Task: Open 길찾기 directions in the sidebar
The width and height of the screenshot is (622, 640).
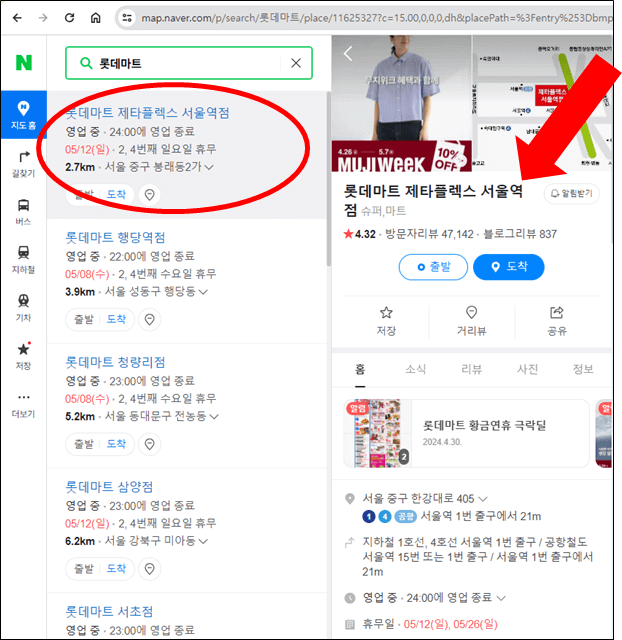Action: (x=24, y=164)
